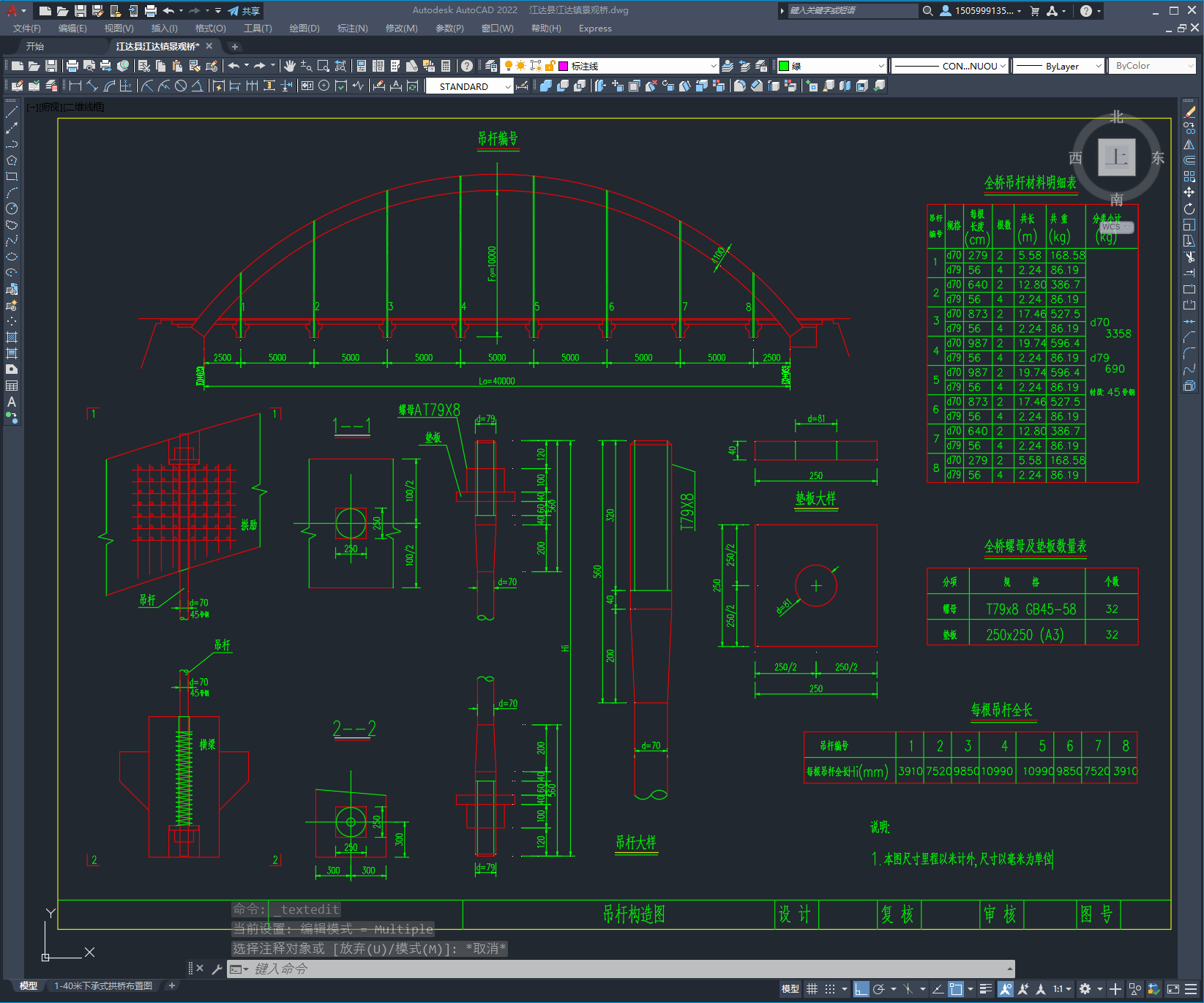1204x1003 pixels.
Task: Open the lineweight dropdown ByLayer
Action: tap(1058, 66)
